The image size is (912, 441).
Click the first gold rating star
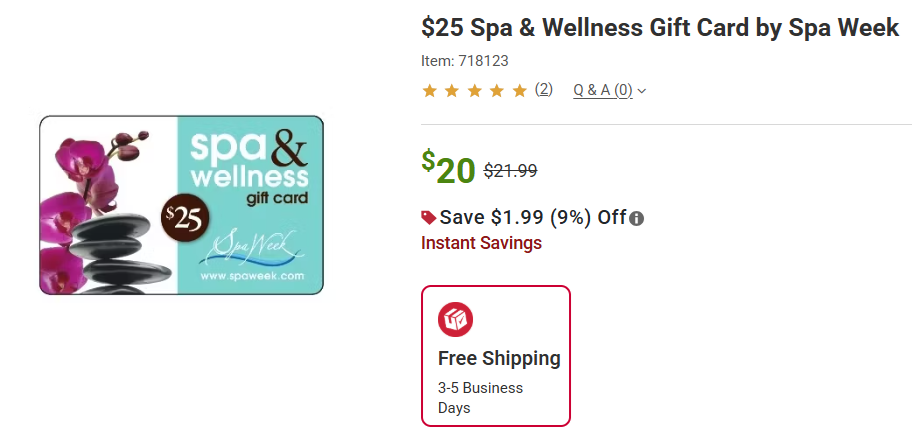(430, 91)
